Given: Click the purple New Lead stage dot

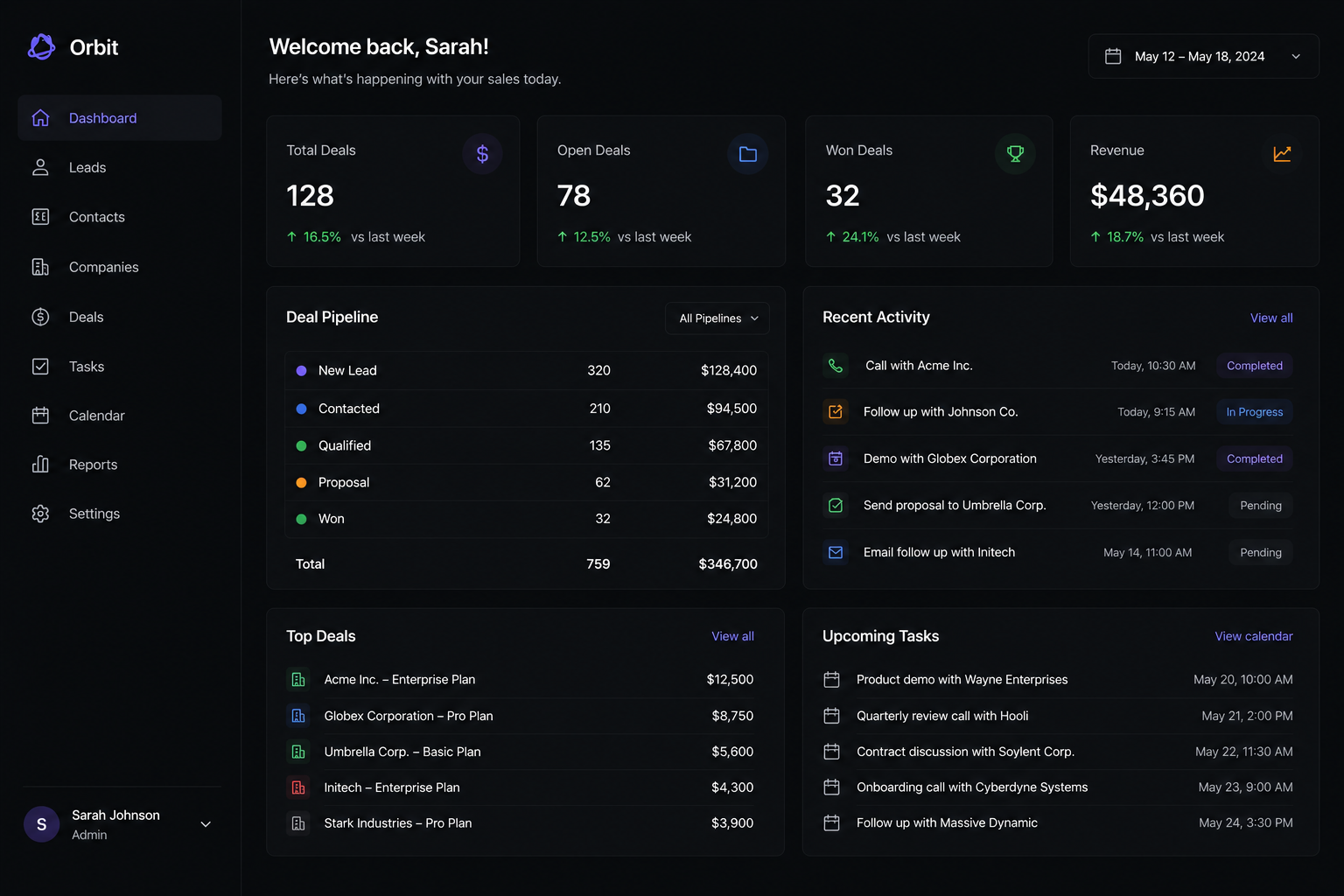Looking at the screenshot, I should tap(301, 371).
